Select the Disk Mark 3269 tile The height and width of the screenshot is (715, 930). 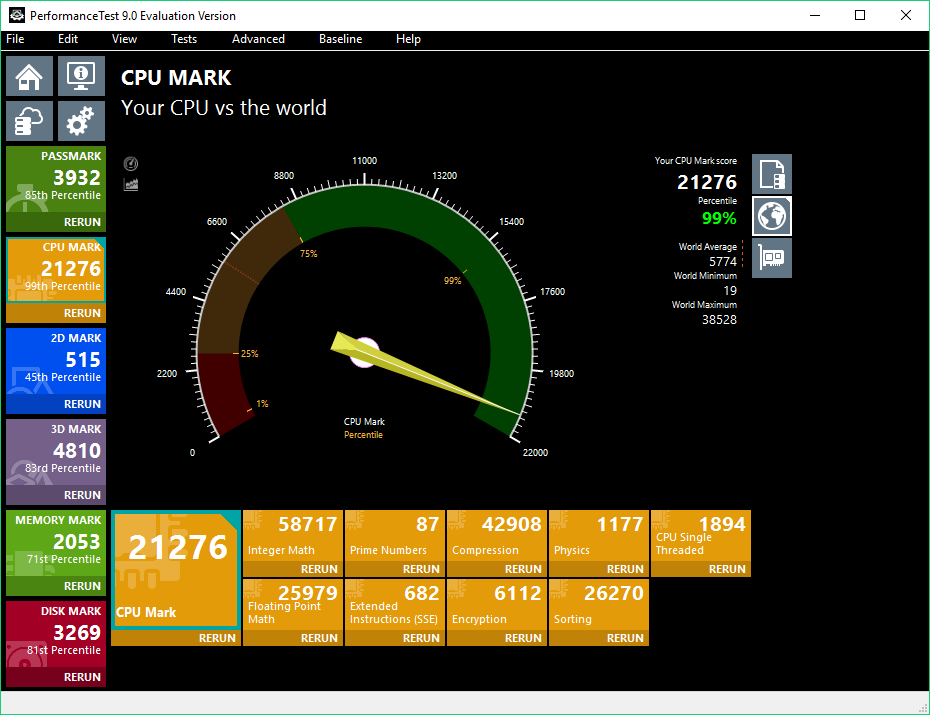(56, 634)
